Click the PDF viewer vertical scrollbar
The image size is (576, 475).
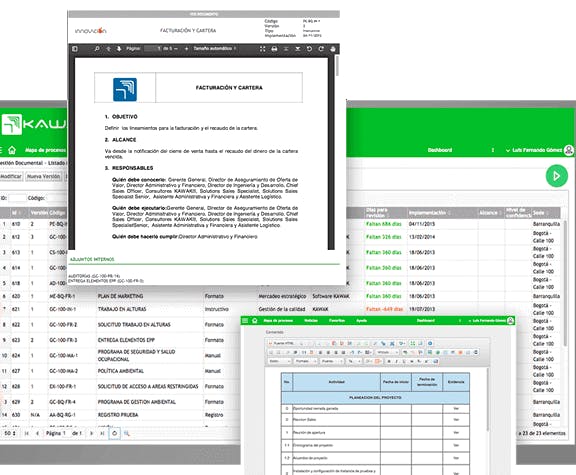point(337,66)
